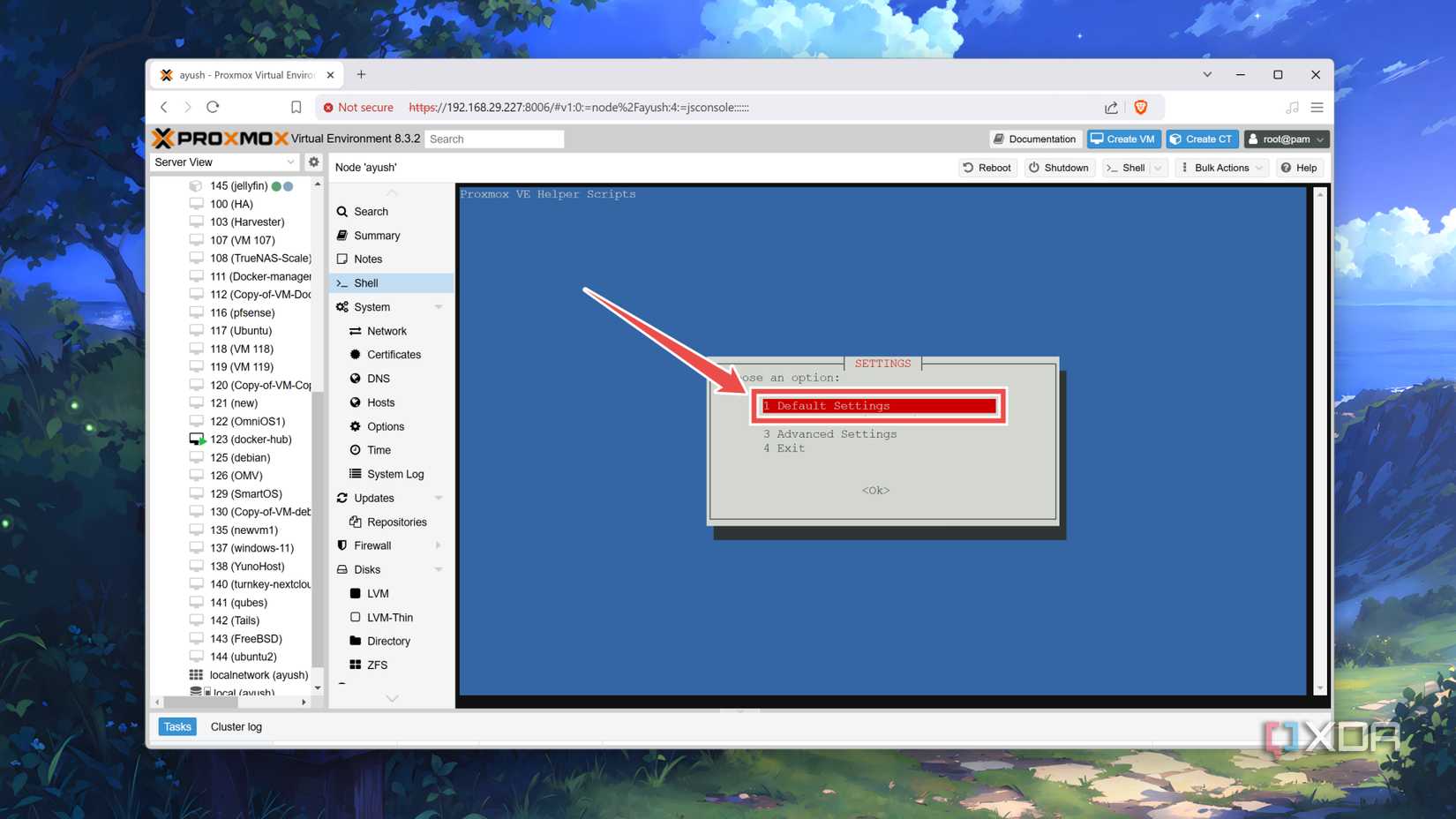This screenshot has width=1456, height=819.
Task: Open the LVM storage view
Action: [377, 593]
